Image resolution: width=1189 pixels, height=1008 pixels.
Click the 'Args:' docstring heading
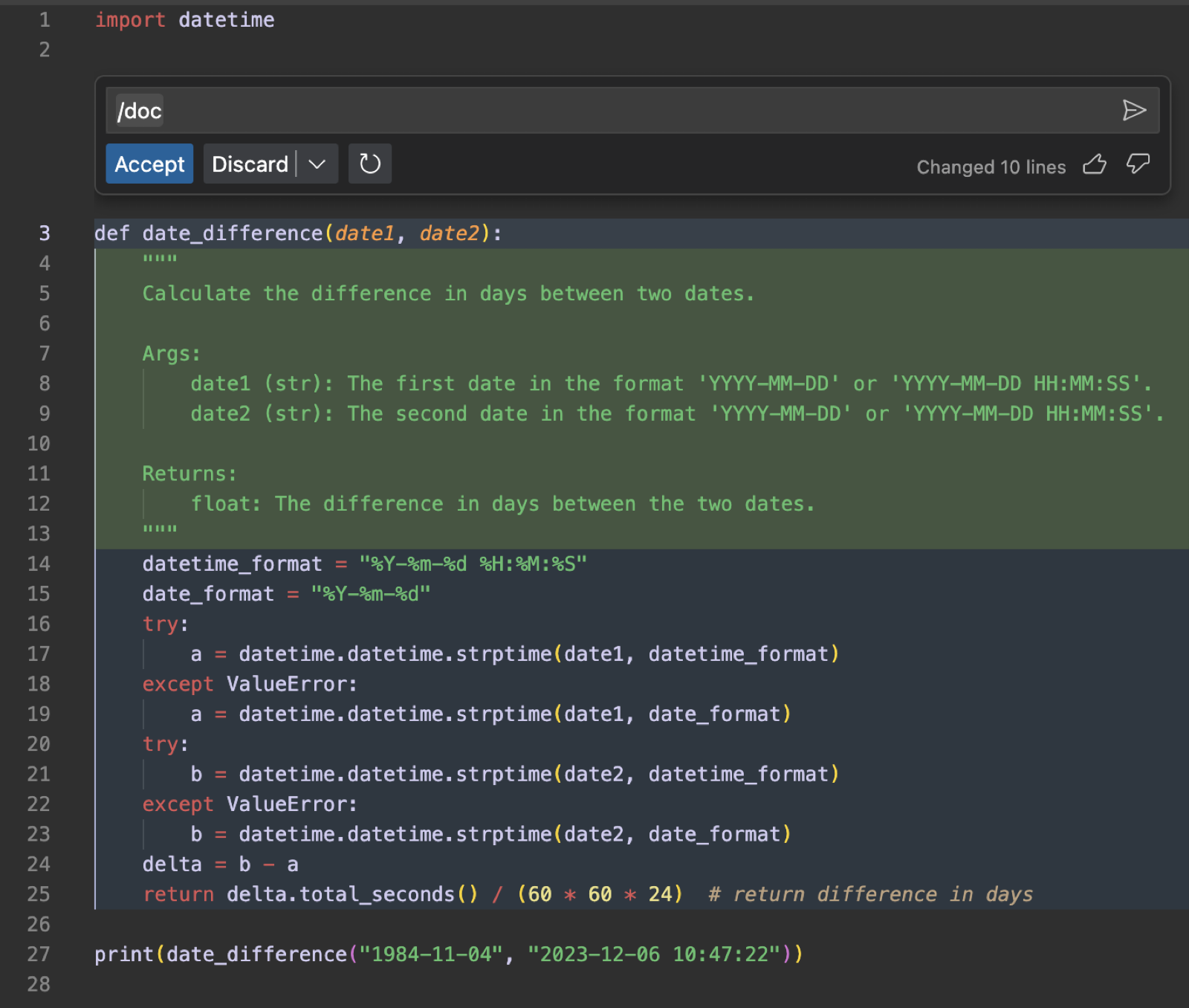[171, 354]
